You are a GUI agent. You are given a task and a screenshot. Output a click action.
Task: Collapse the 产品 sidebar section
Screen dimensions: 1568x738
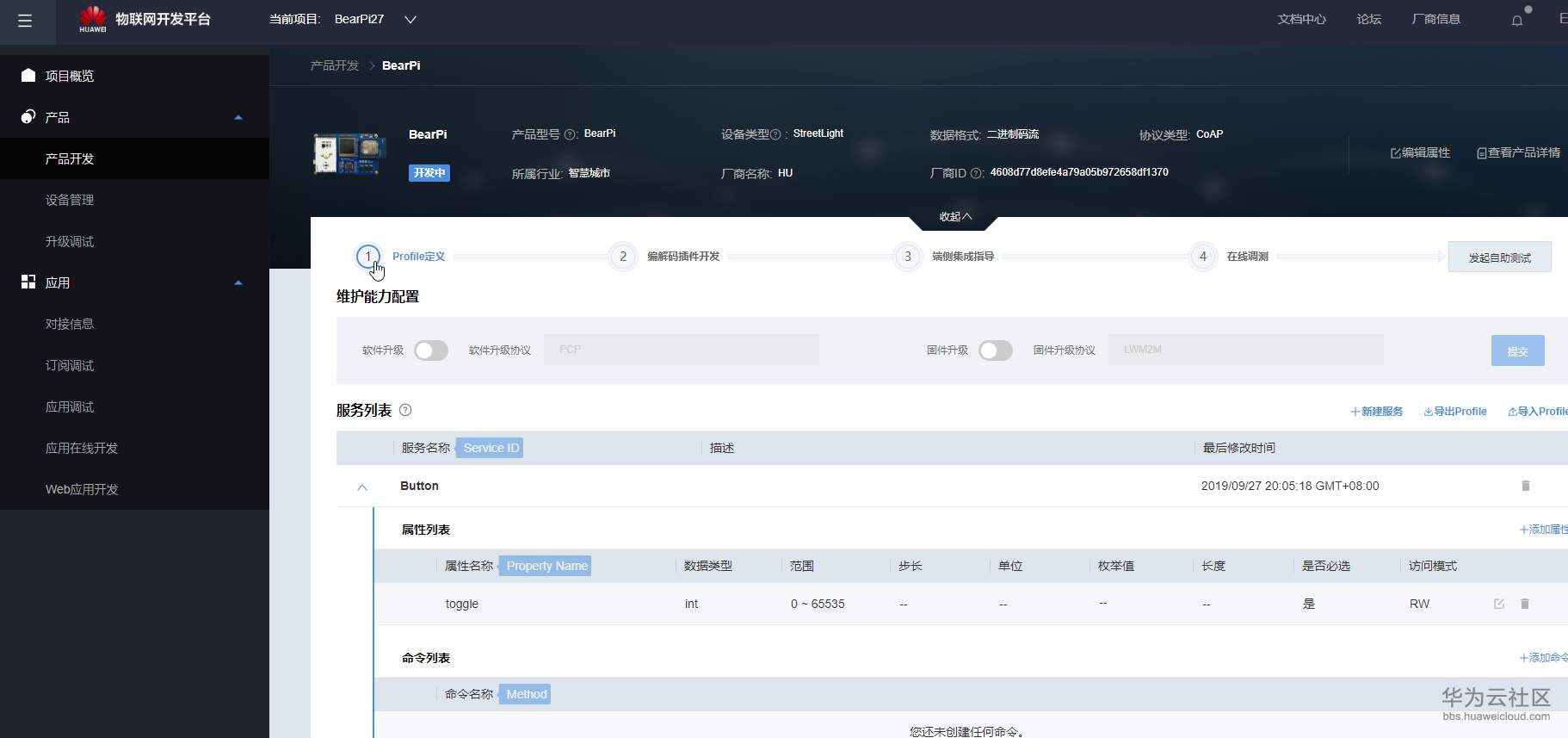[x=238, y=117]
